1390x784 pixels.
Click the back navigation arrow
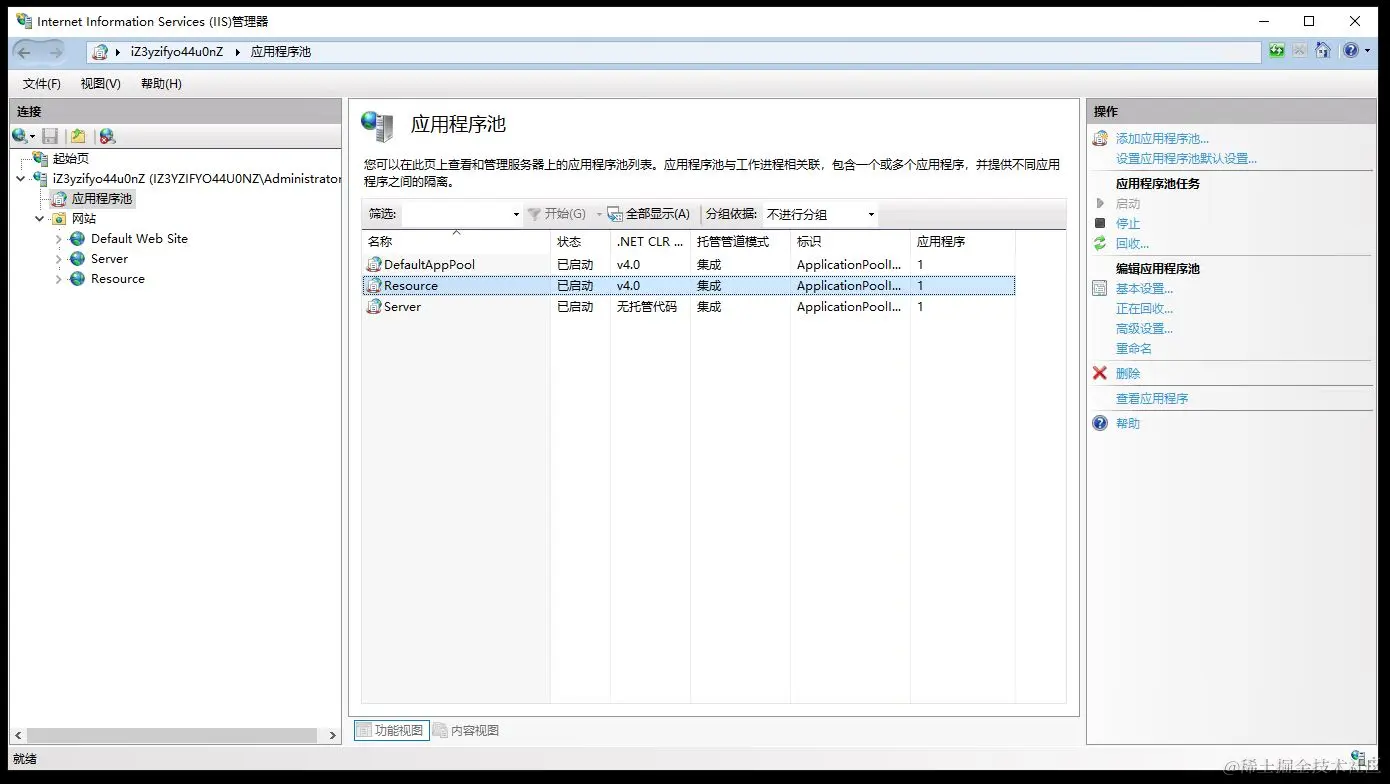click(25, 52)
